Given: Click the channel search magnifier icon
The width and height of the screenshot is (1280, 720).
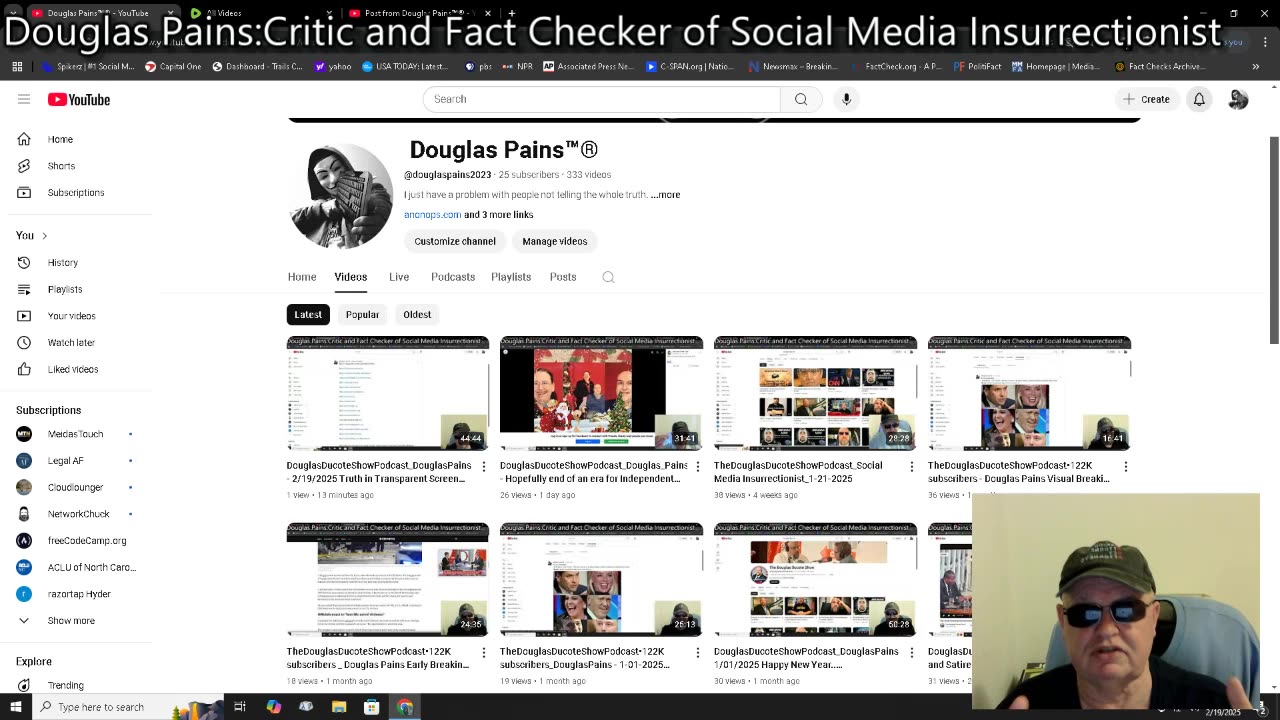Looking at the screenshot, I should click(608, 277).
